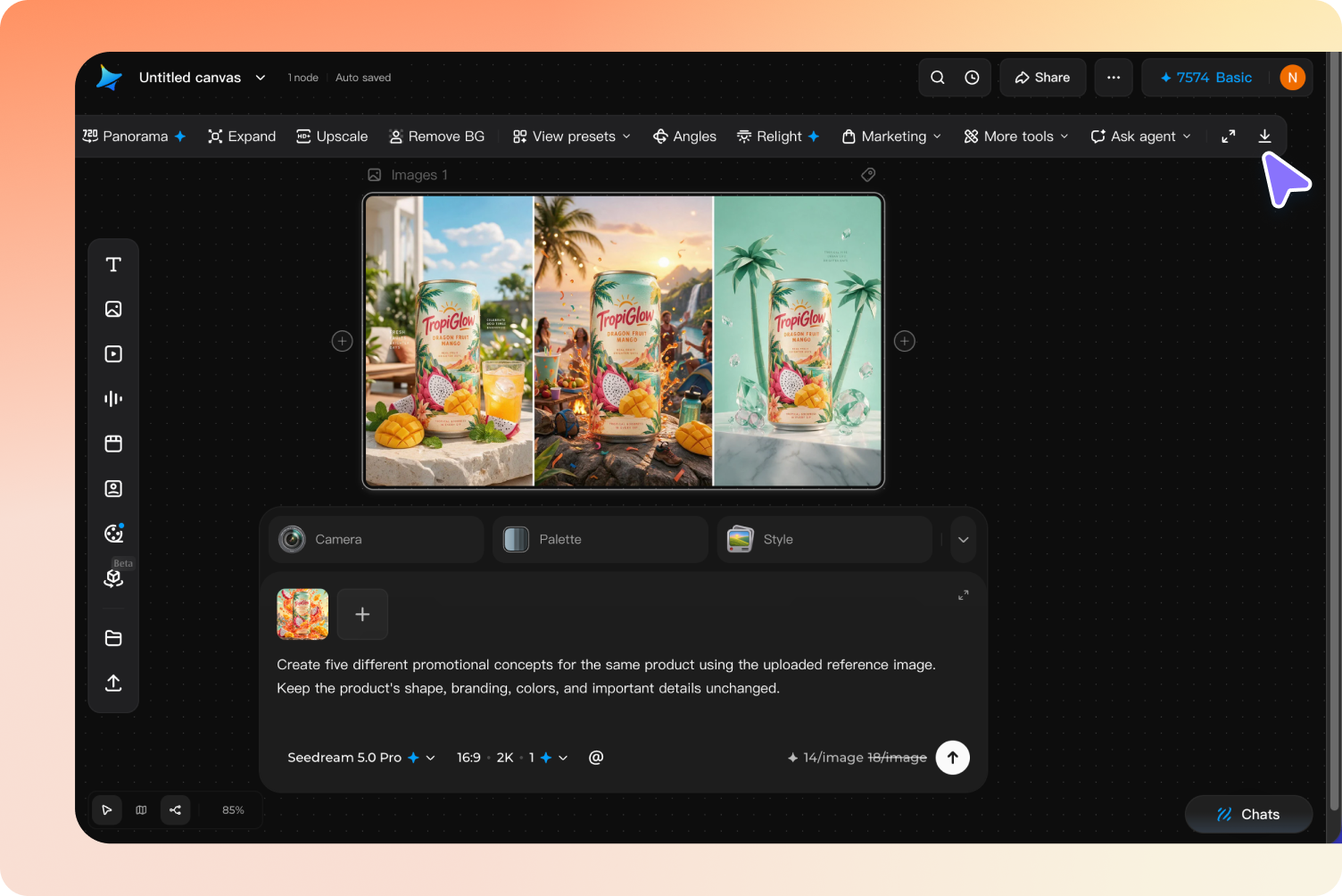The image size is (1342, 896).
Task: Open the Ask agent dropdown
Action: tap(1141, 137)
